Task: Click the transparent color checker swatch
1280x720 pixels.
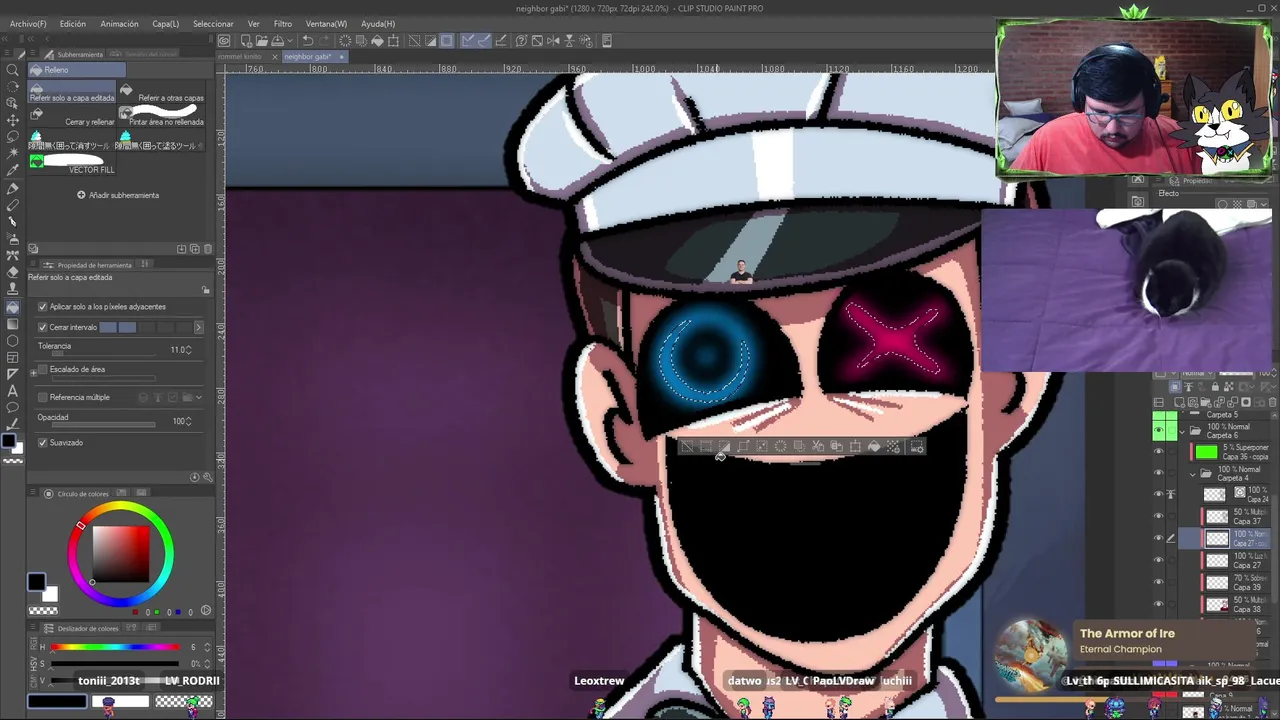Action: click(x=42, y=611)
